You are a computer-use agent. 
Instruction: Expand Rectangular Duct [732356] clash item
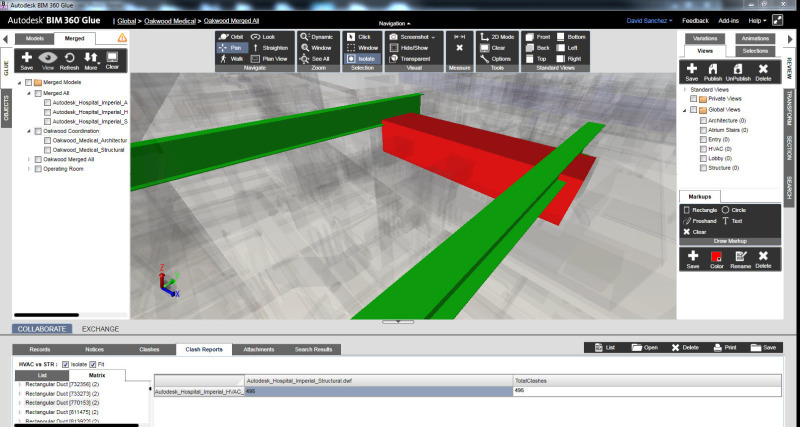[20, 385]
